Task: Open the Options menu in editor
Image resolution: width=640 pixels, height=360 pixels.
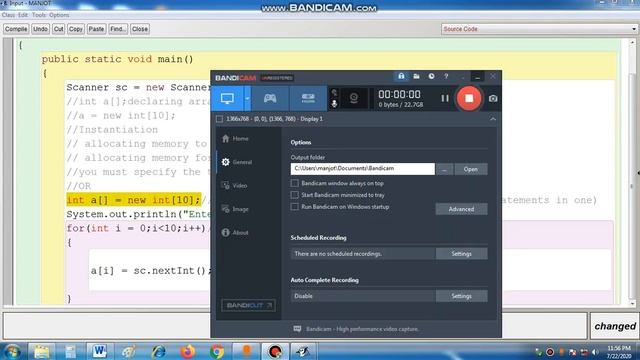Action: [x=59, y=15]
